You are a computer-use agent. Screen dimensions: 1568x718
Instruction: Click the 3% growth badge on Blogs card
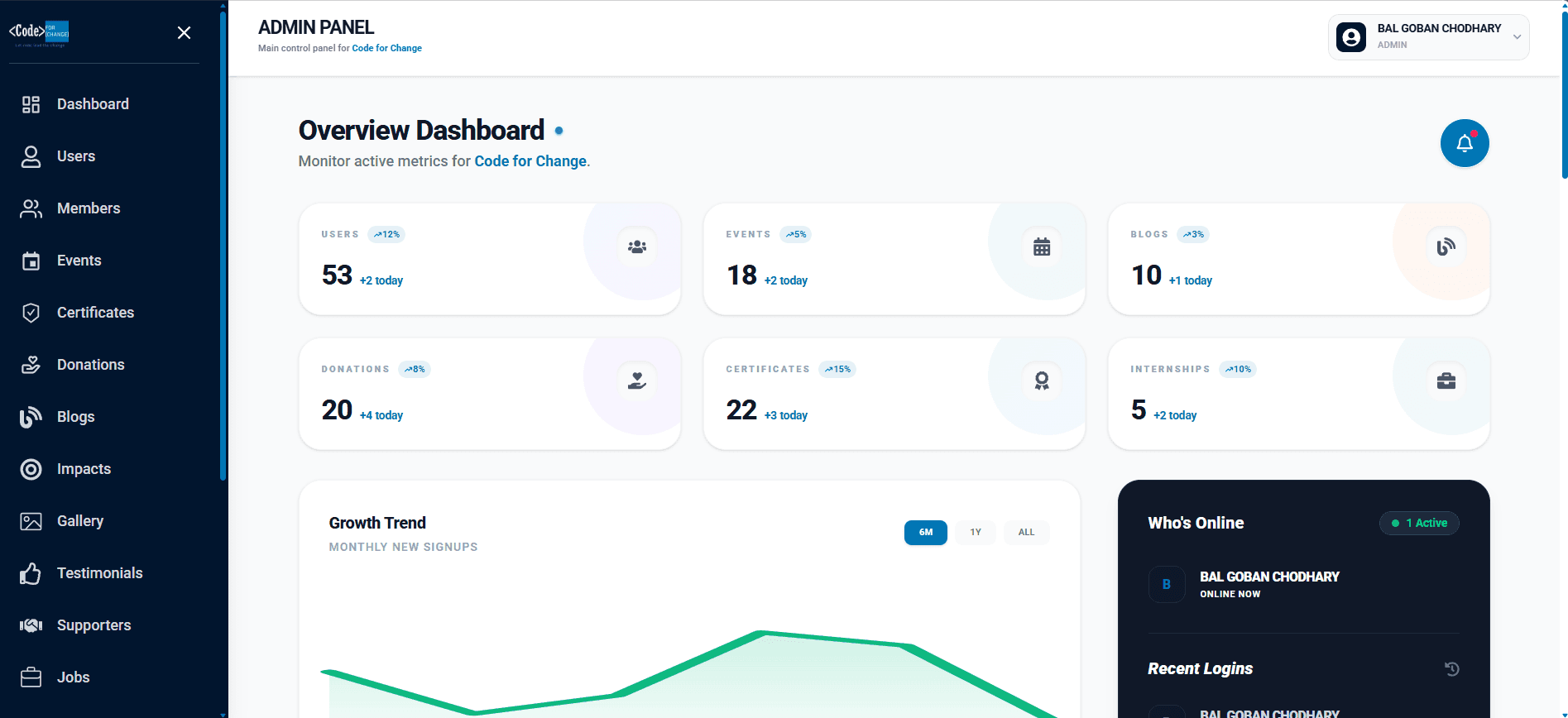[1193, 234]
